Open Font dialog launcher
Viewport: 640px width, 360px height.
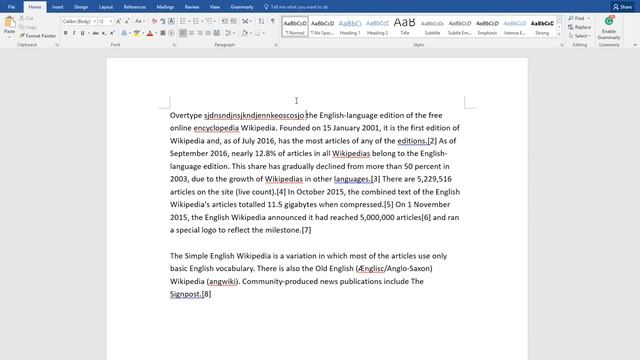tap(174, 45)
